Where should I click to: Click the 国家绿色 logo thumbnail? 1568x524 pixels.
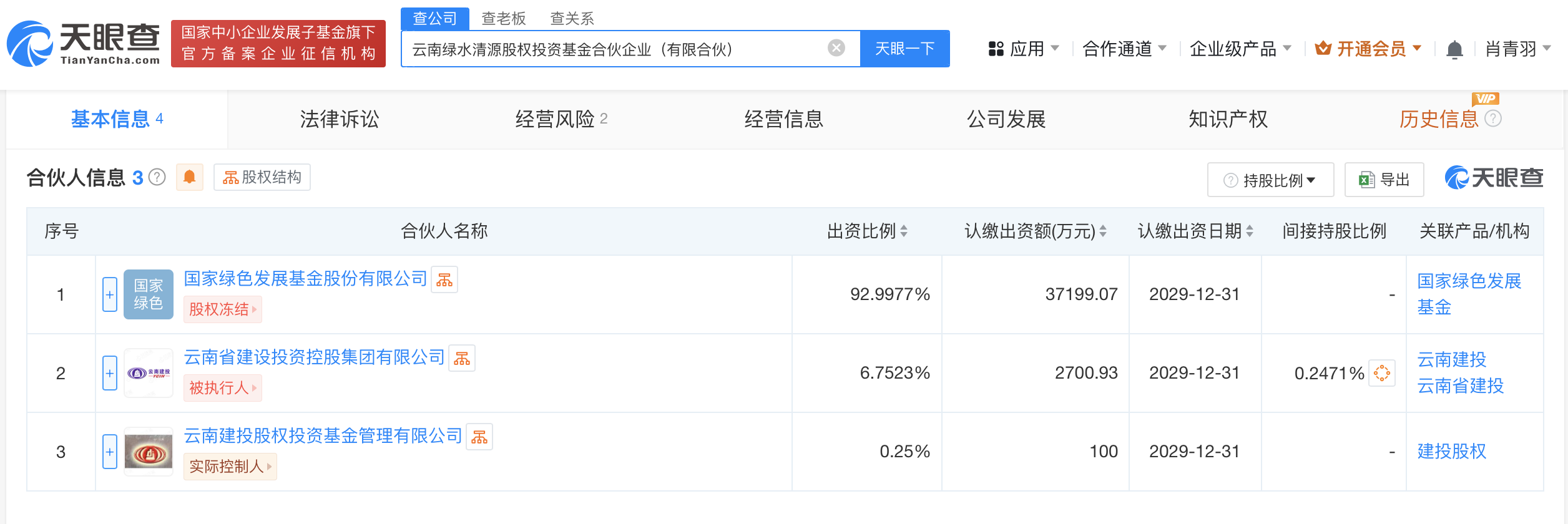(149, 294)
